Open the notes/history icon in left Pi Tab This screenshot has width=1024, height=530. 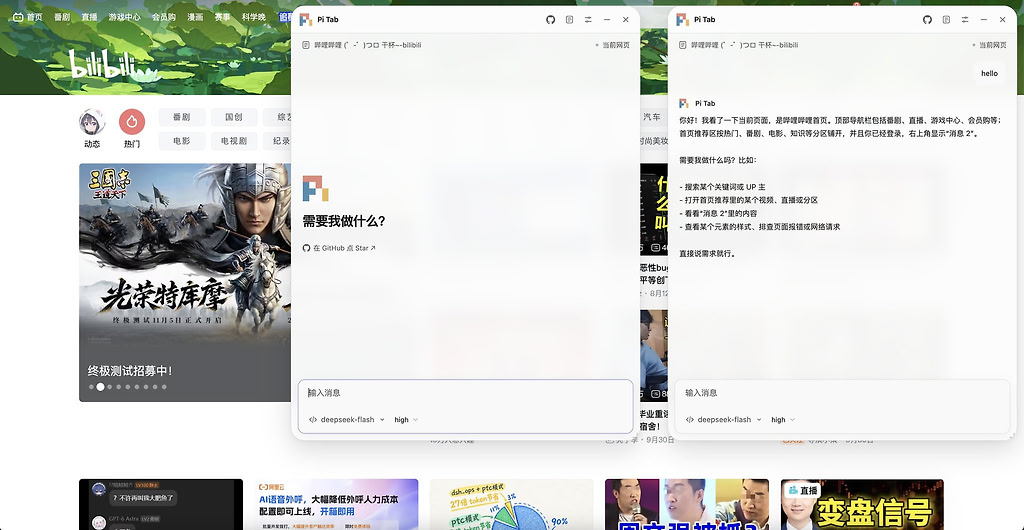(569, 20)
